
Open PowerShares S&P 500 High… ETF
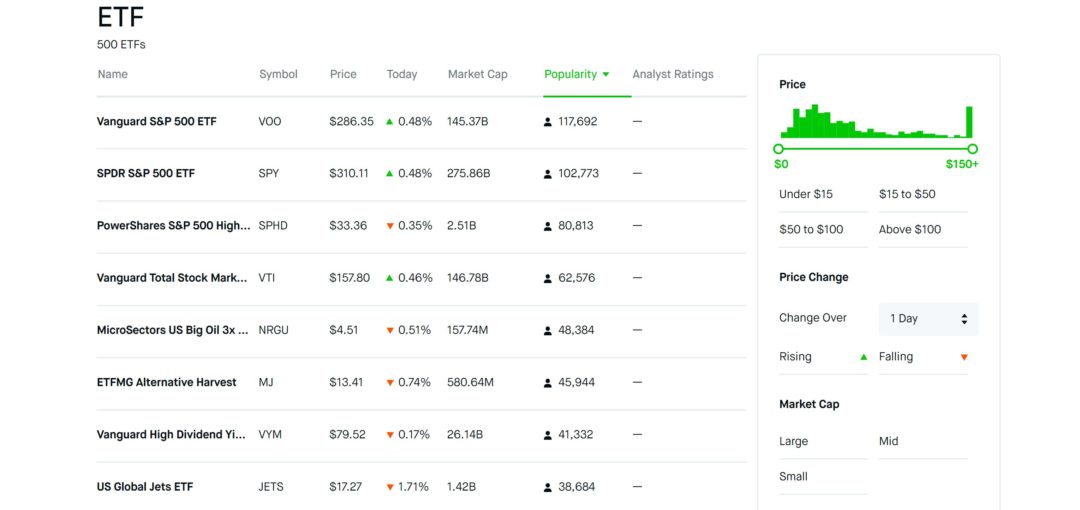pyautogui.click(x=174, y=226)
